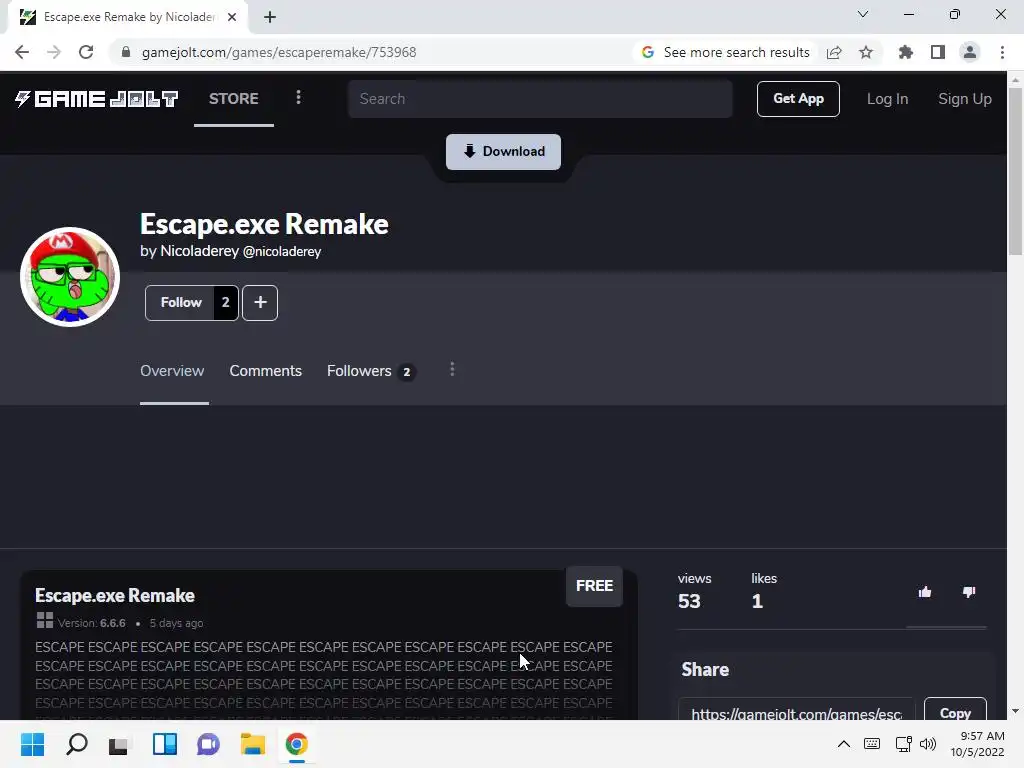The width and height of the screenshot is (1024, 768).
Task: Open a new browser tab
Action: click(270, 17)
